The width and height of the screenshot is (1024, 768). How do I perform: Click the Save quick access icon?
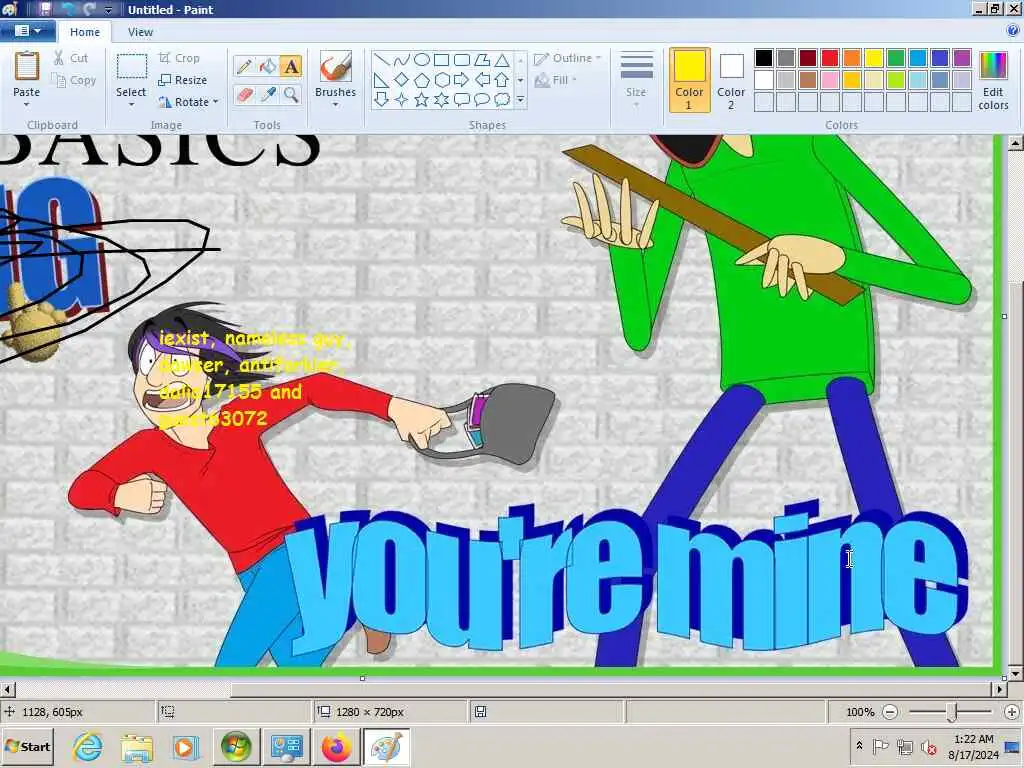click(45, 9)
